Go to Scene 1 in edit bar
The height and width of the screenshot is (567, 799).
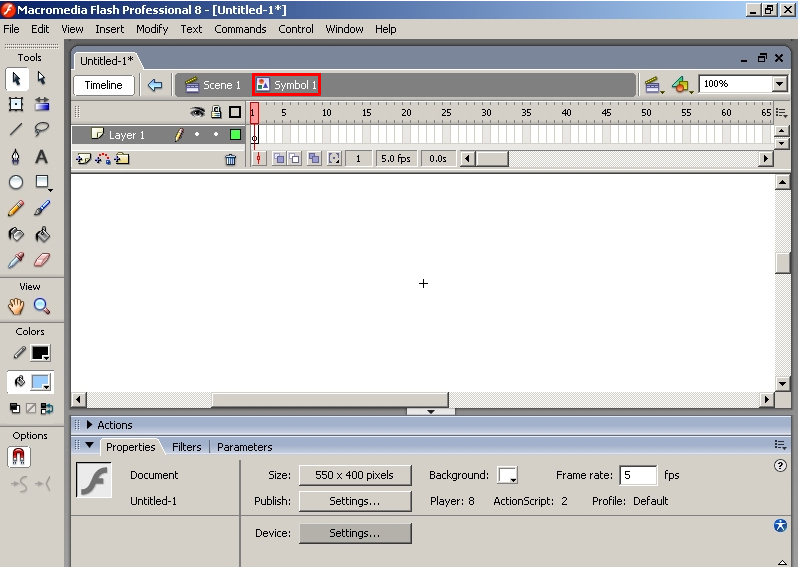click(x=213, y=85)
